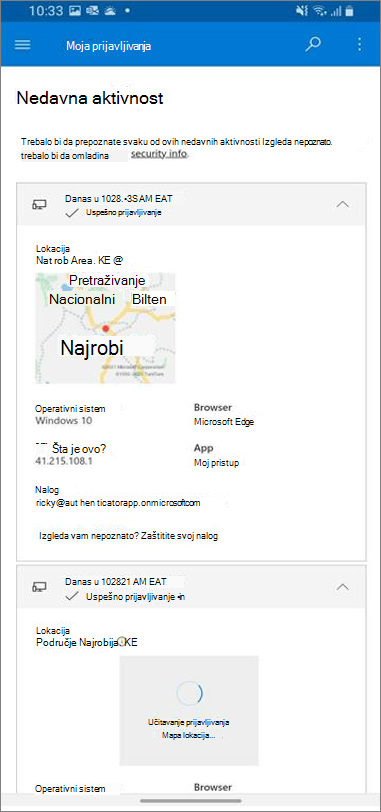
Task: Click the Područje Najrobija location text
Action: click(x=87, y=643)
